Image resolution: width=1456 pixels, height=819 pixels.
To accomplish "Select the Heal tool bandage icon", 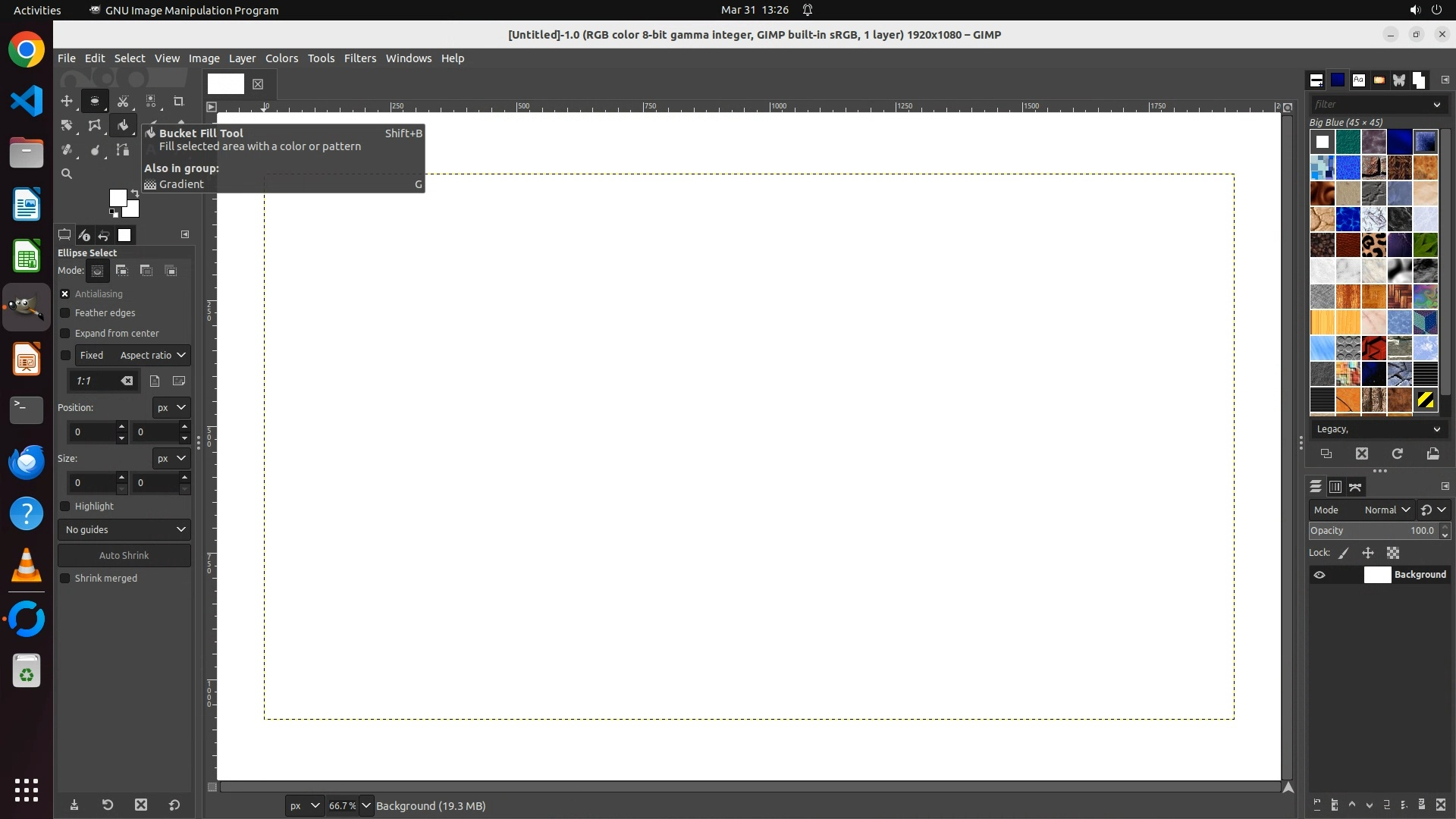I will tap(67, 150).
